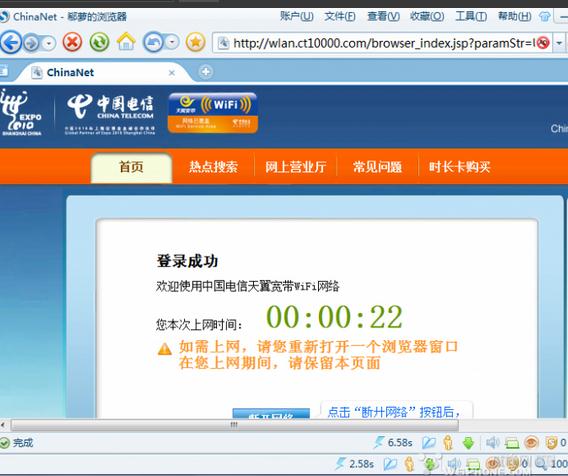Click the WiFi service badge
This screenshot has width=568, height=476.
pyautogui.click(x=213, y=113)
